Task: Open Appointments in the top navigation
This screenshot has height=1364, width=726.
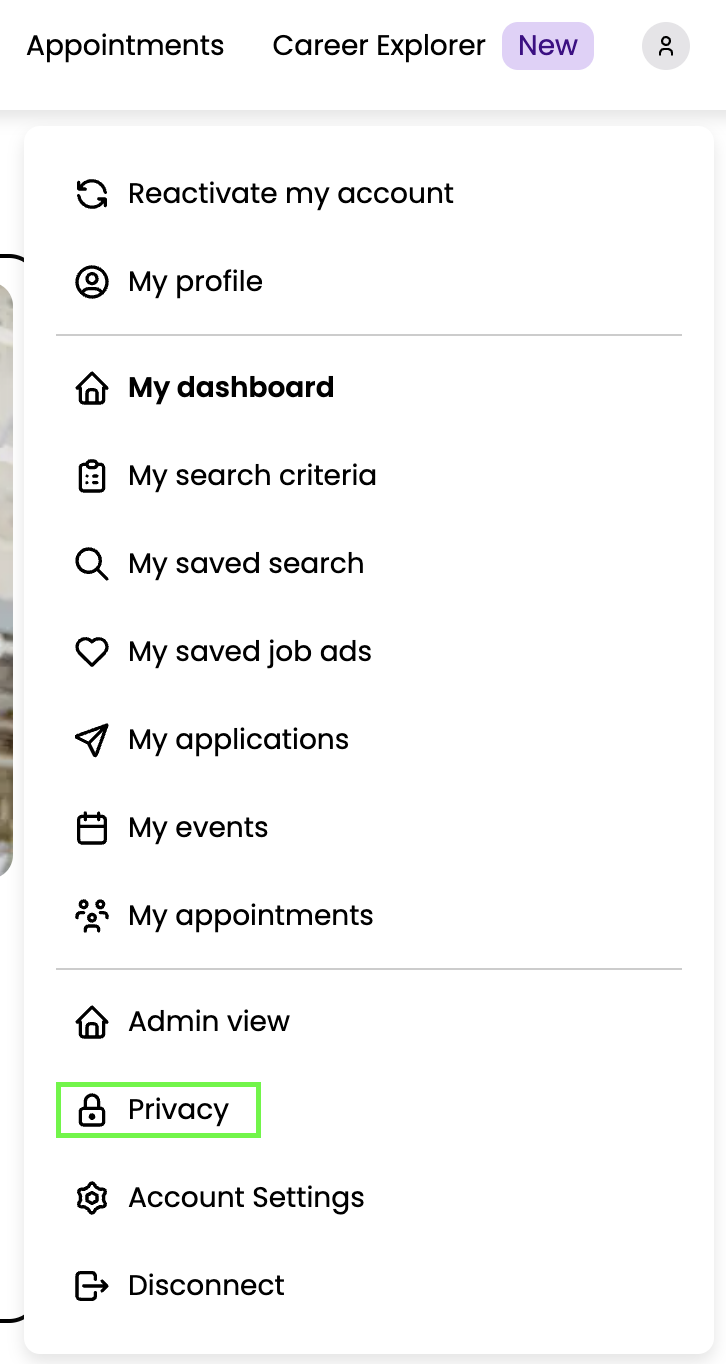Action: click(125, 46)
